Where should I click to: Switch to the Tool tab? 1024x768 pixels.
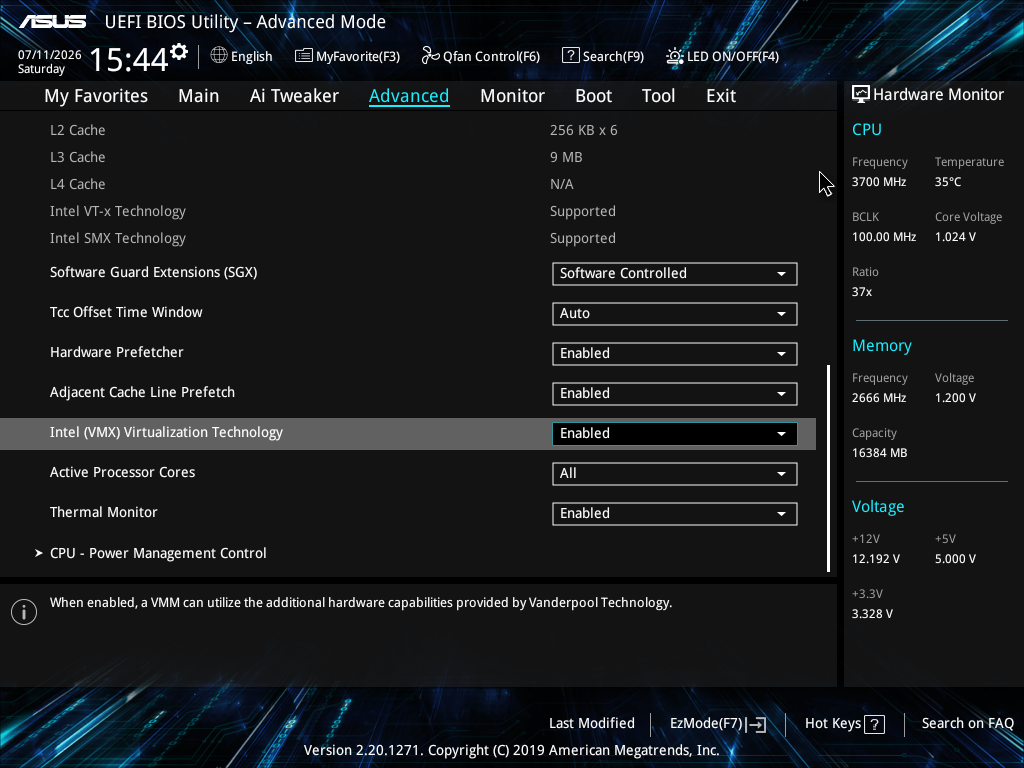(658, 96)
